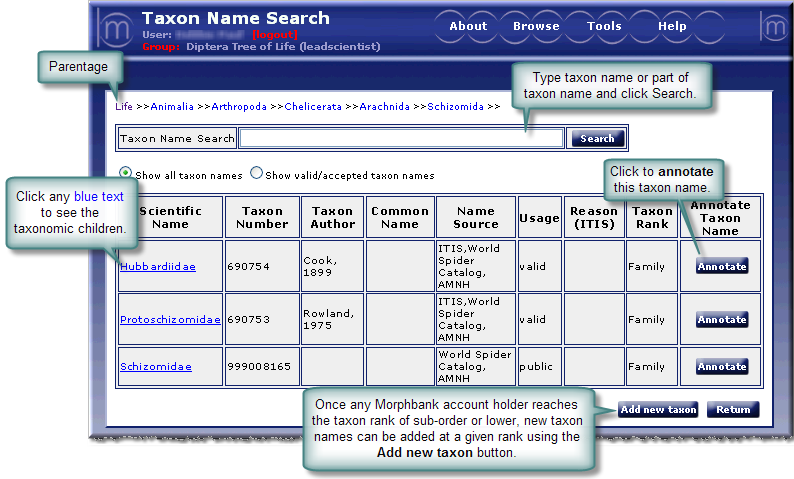The width and height of the screenshot is (794, 479).
Task: Click the Taxon Author column header
Action: coord(333,217)
